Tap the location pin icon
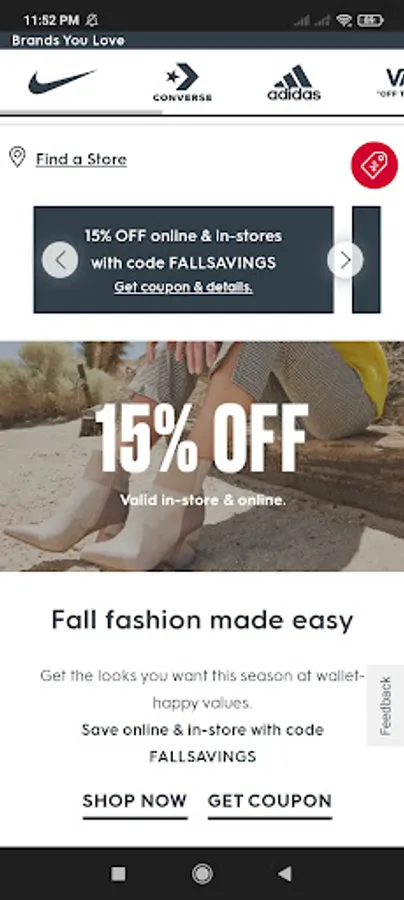The width and height of the screenshot is (404, 900). coord(17,157)
